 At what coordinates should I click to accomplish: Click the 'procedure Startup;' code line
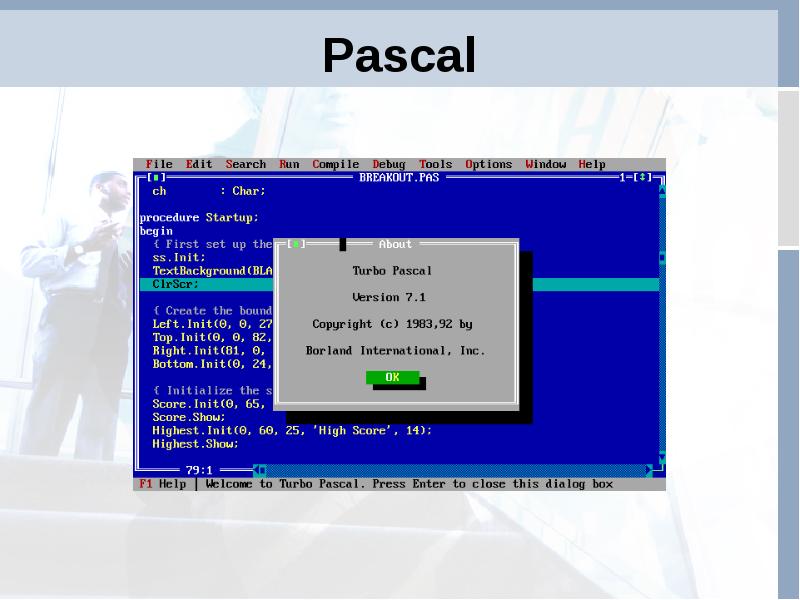(x=199, y=217)
